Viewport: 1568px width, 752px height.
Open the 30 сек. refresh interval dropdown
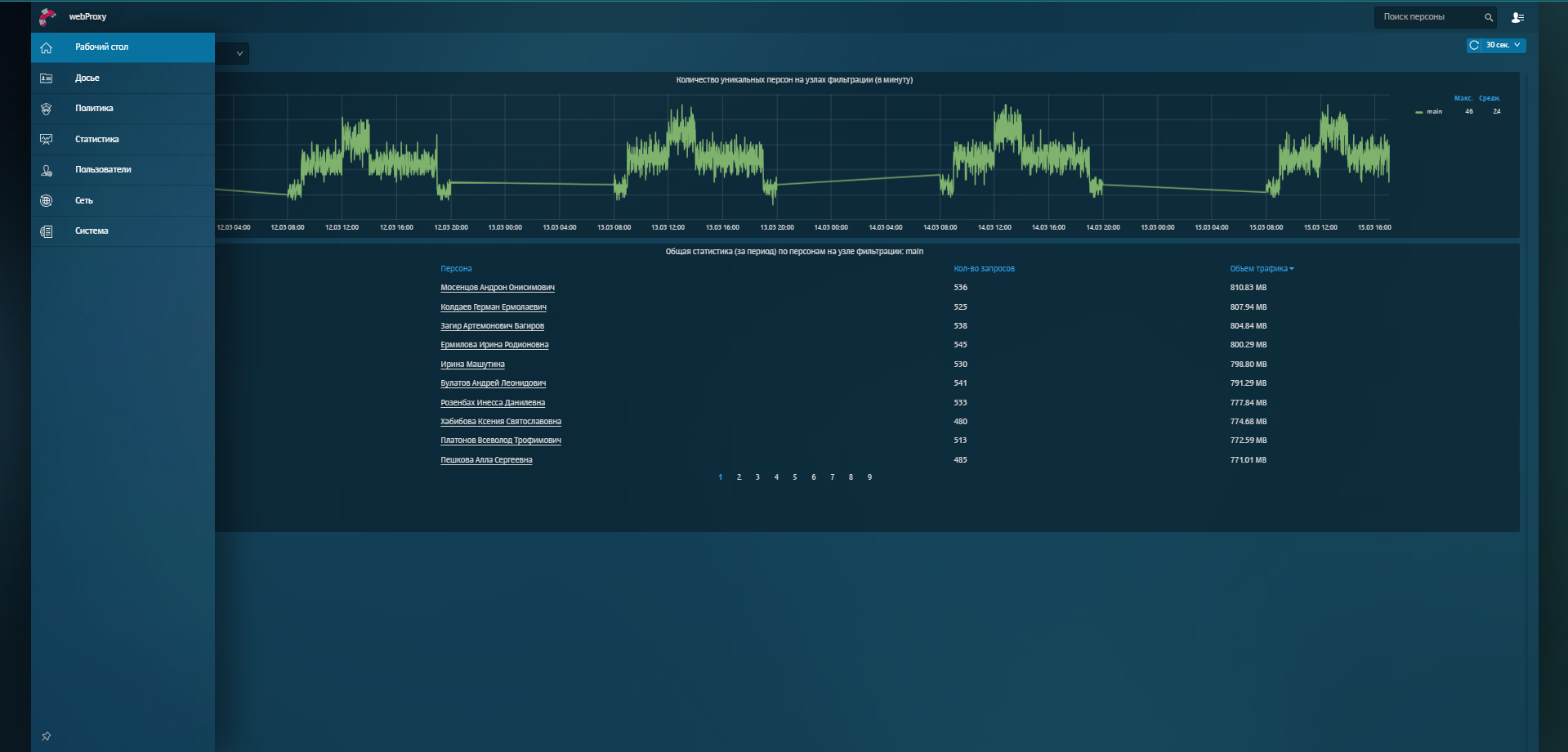point(1503,46)
